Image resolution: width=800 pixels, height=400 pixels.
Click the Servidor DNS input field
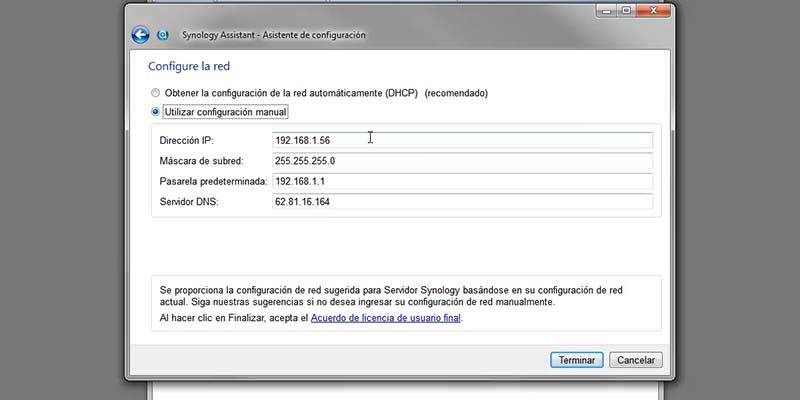point(462,202)
